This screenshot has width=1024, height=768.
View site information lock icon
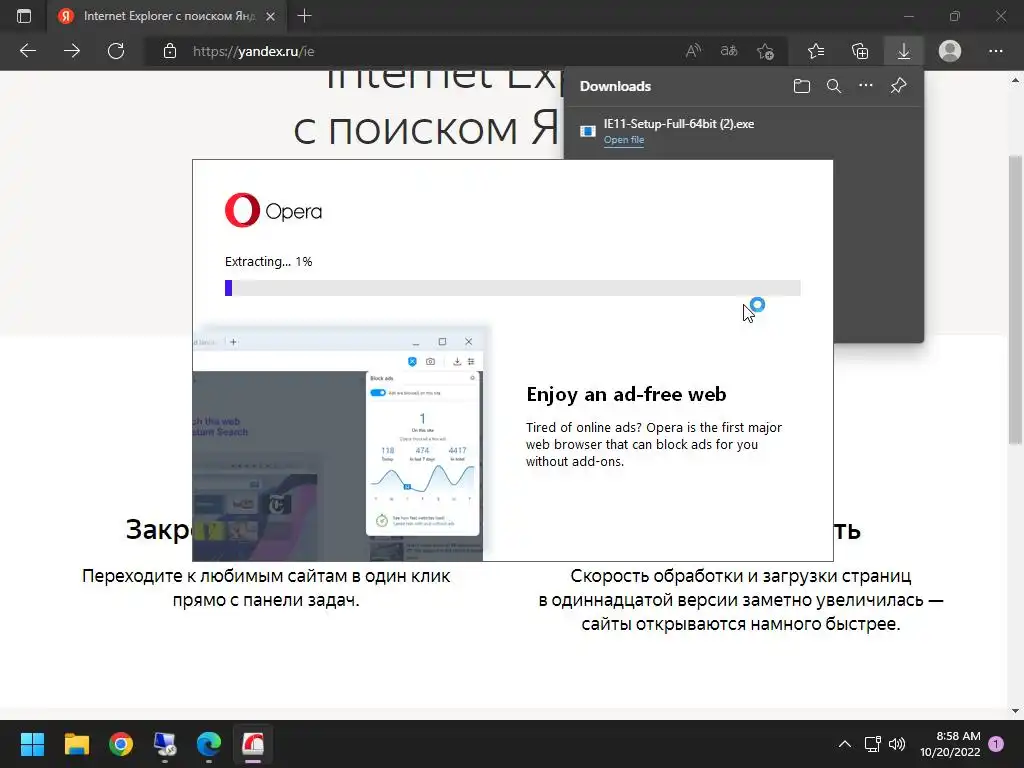(170, 51)
